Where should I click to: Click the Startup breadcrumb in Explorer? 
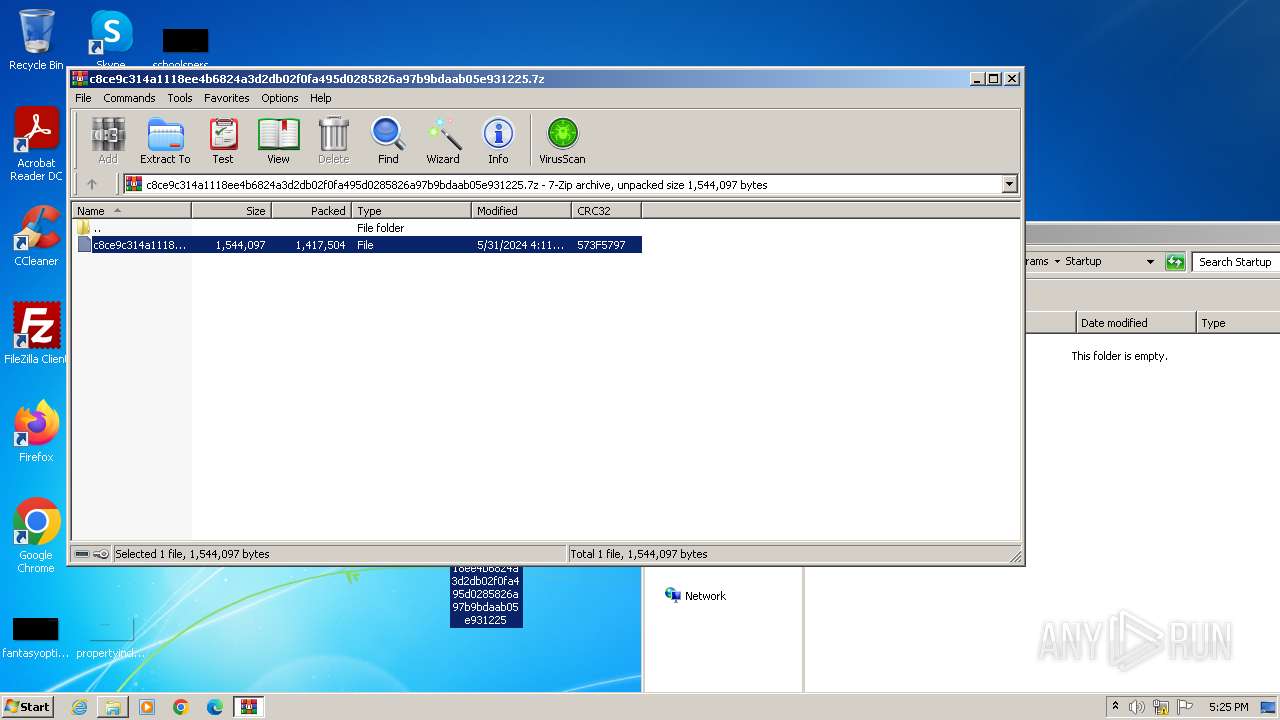[x=1083, y=262]
